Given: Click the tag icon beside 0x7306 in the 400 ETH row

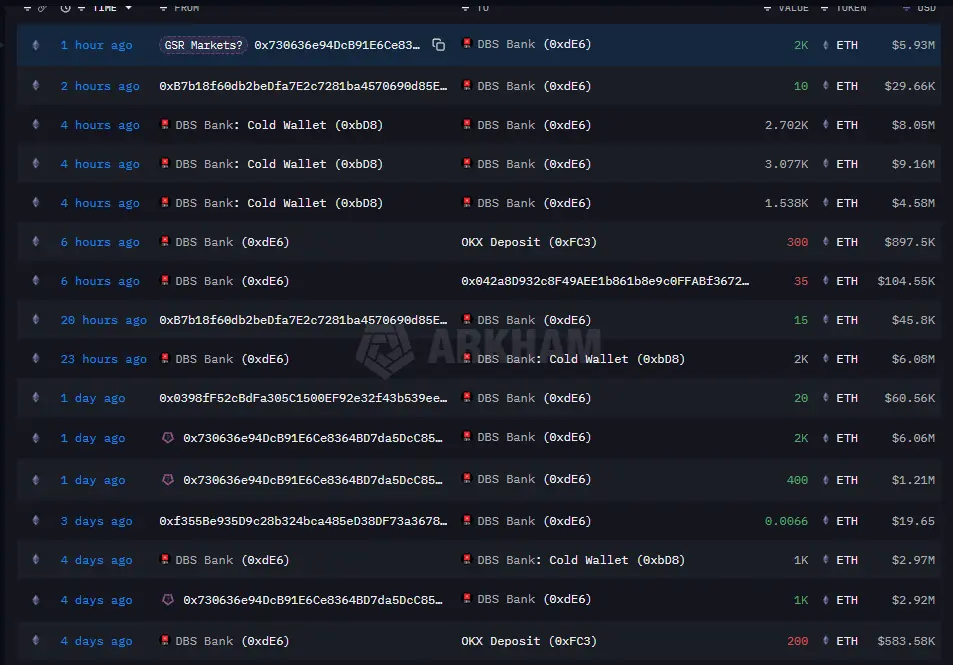Looking at the screenshot, I should (x=168, y=480).
